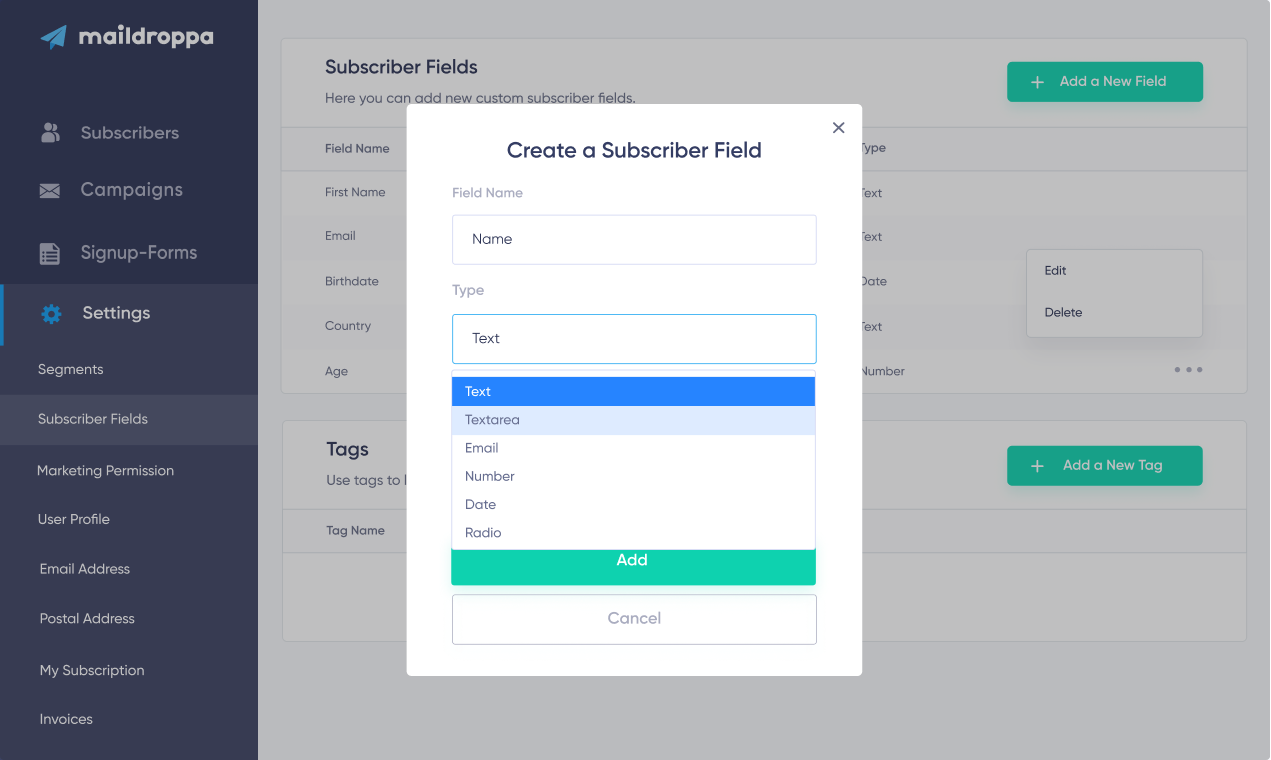Click the Campaigns envelope icon
Viewport: 1271px width, 760px height.
(50, 190)
